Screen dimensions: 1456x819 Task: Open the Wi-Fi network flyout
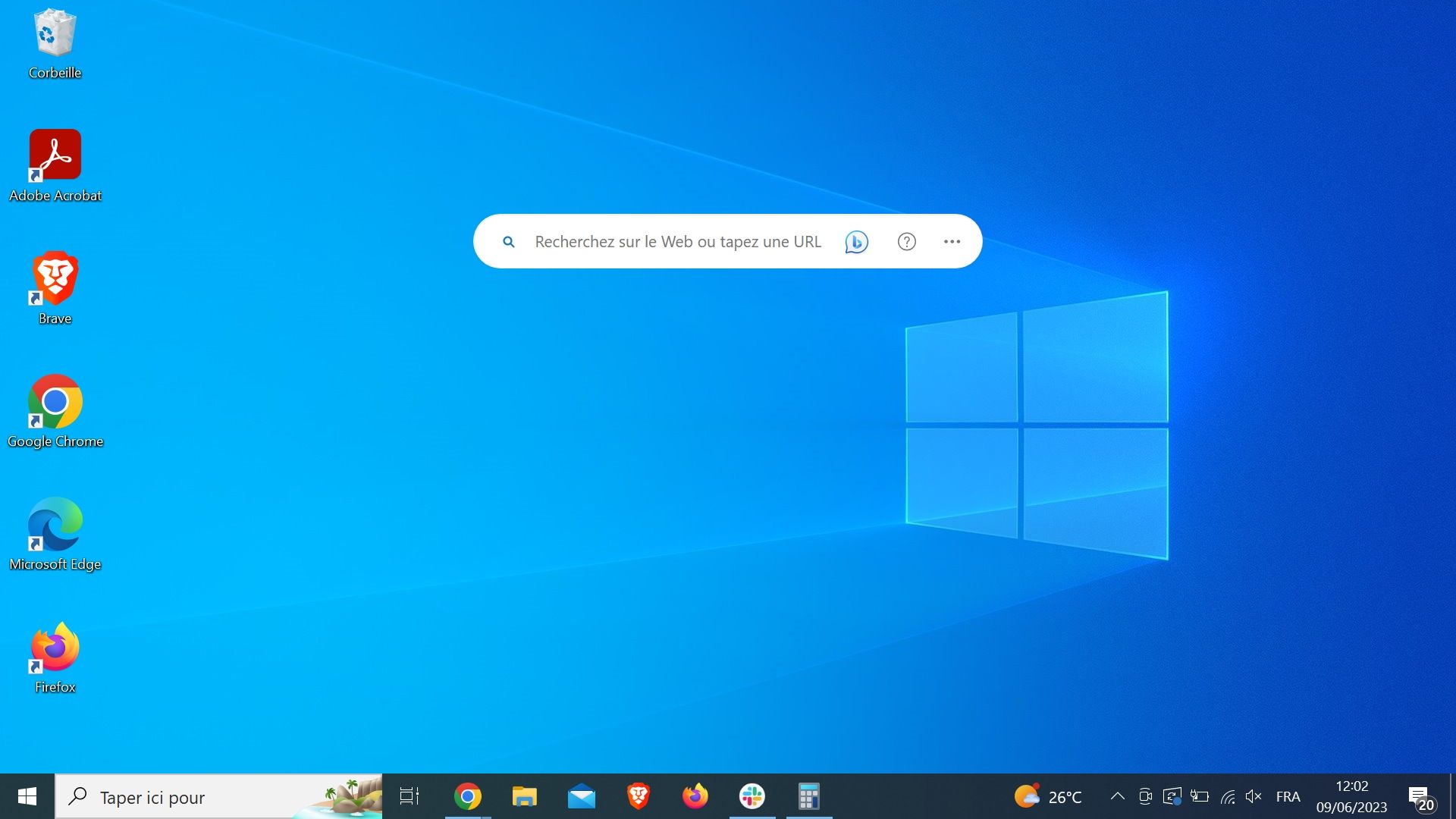pyautogui.click(x=1228, y=796)
